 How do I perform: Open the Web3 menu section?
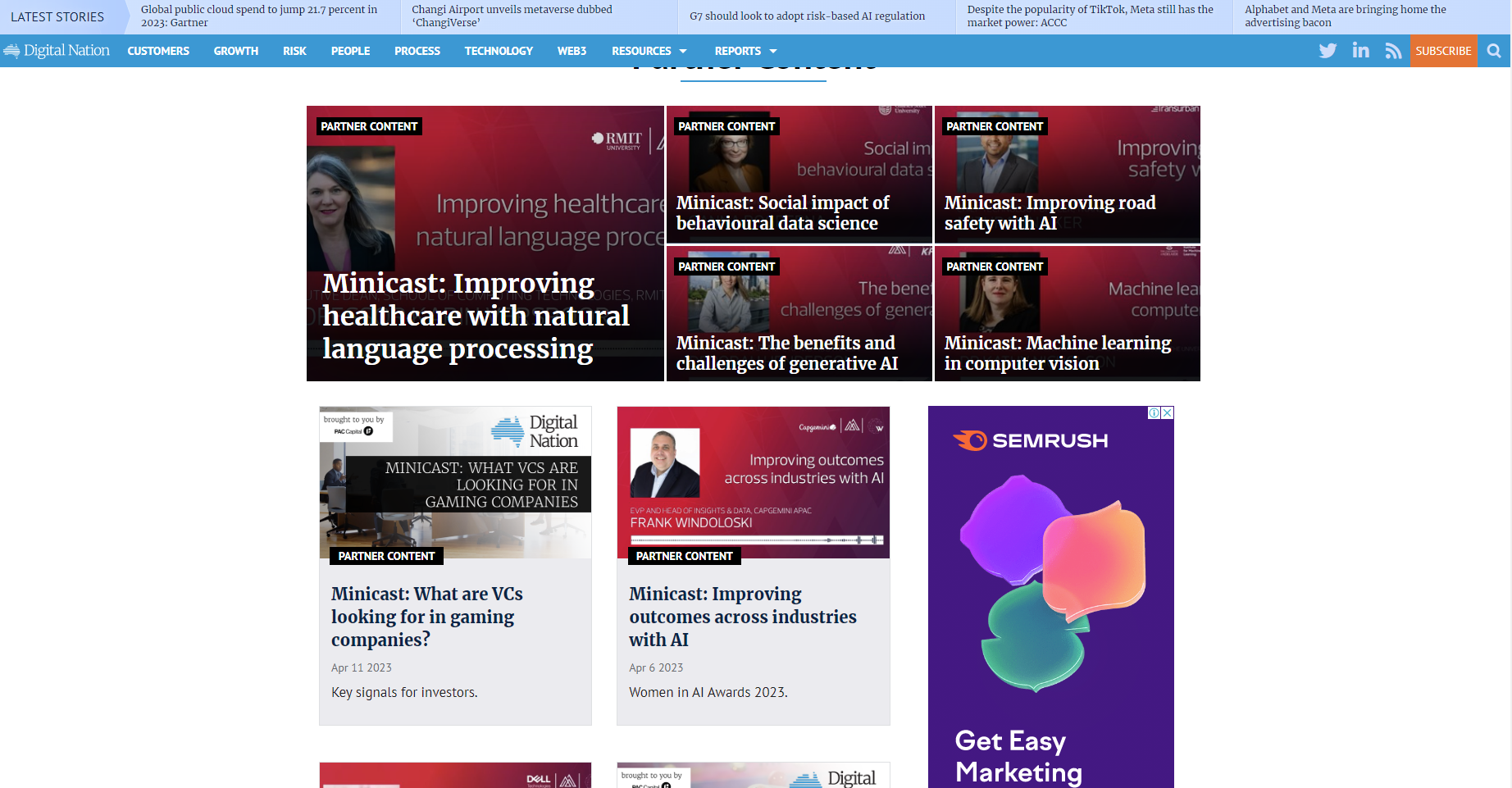point(572,51)
